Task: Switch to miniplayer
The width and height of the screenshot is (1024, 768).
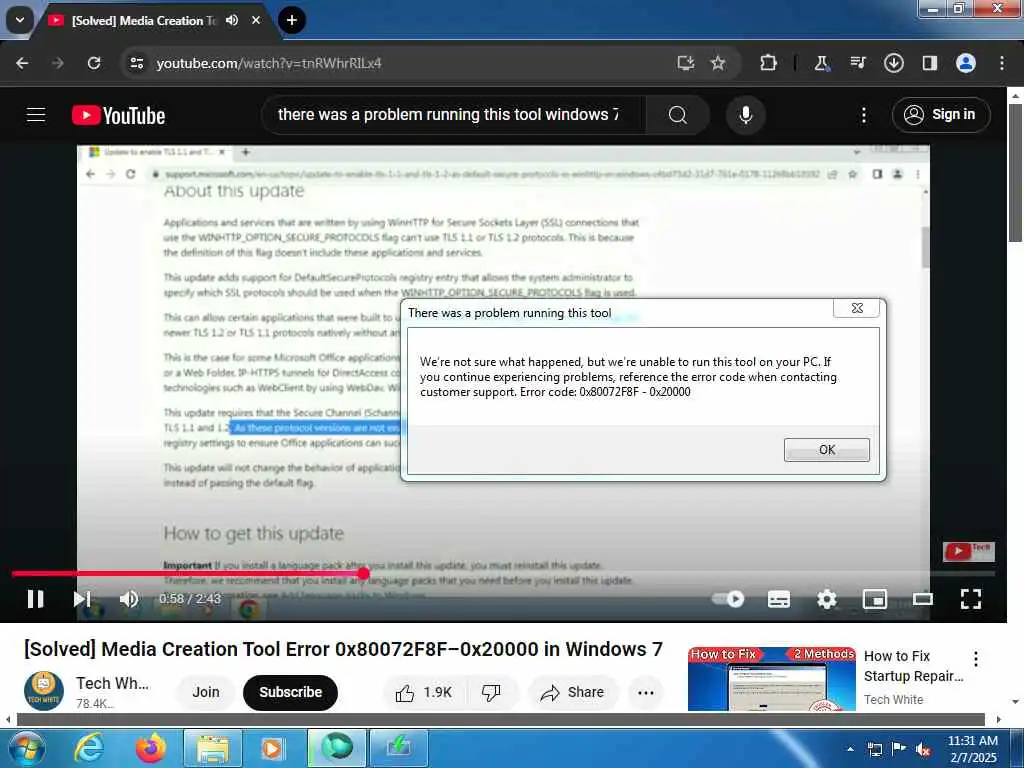Action: [x=874, y=599]
